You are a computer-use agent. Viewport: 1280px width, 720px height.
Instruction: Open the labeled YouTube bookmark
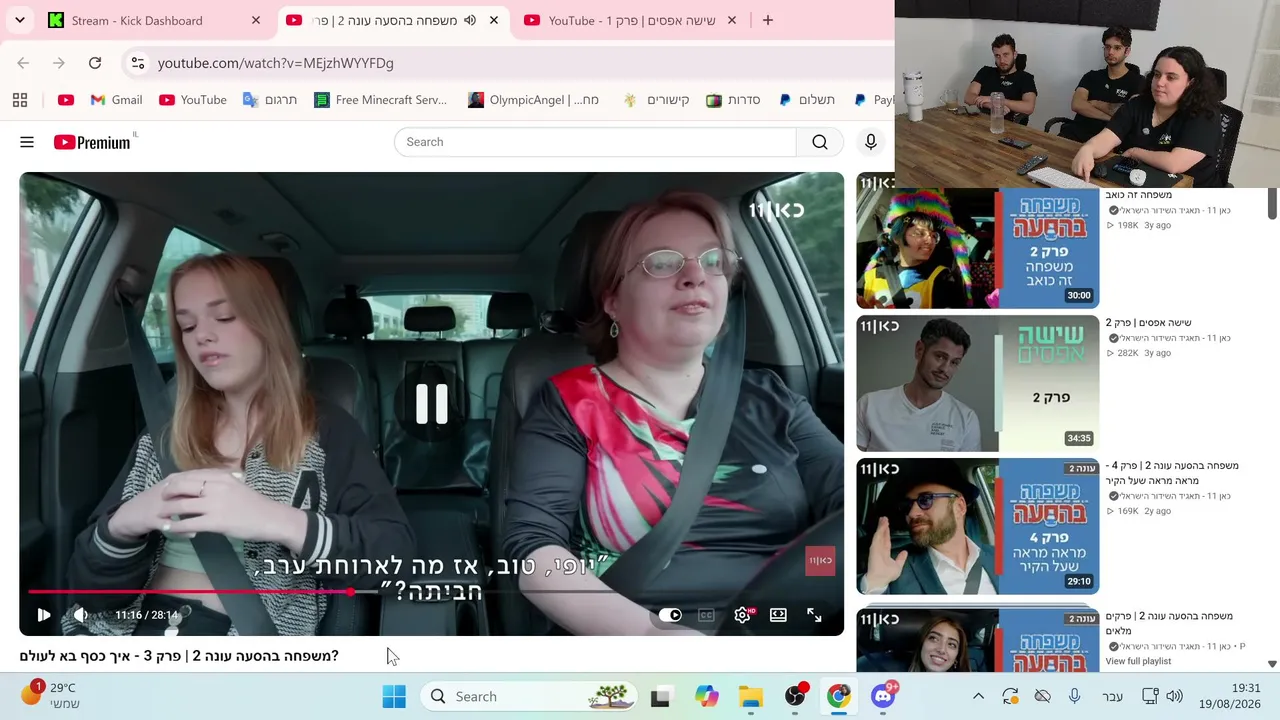pyautogui.click(x=192, y=100)
